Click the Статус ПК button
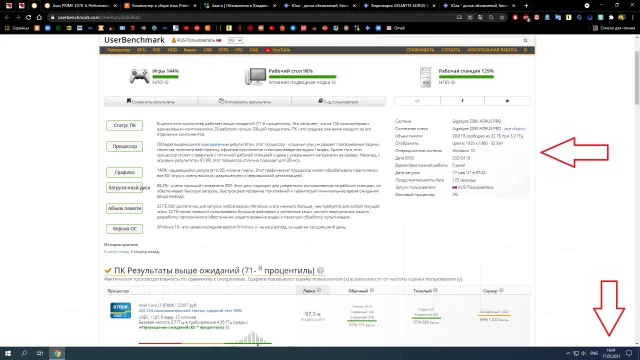This screenshot has width=640, height=360. coord(124,125)
